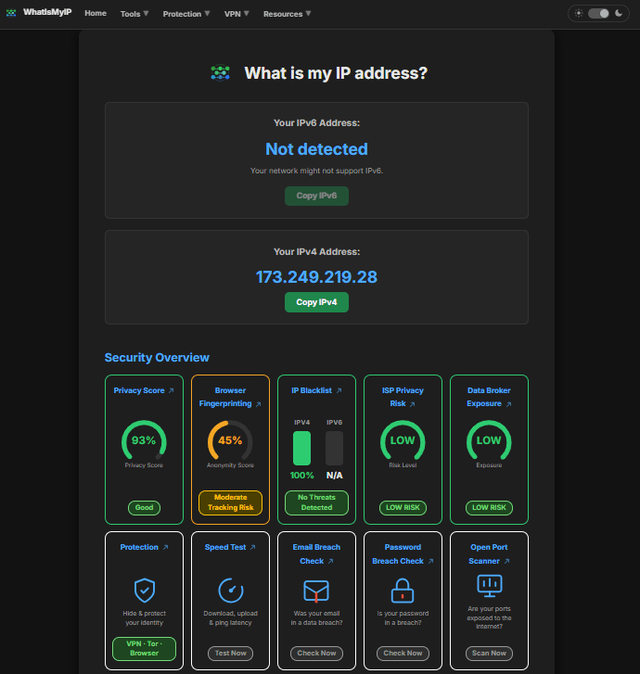Go to Home in the navbar

[95, 13]
